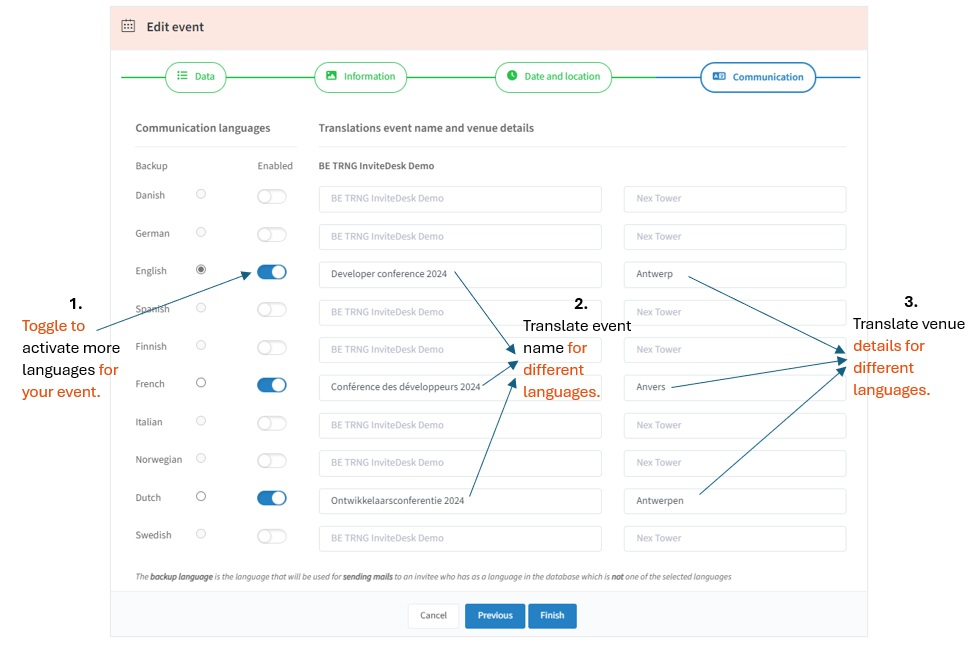
Task: Click the image icon in Information step
Action: pyautogui.click(x=331, y=76)
